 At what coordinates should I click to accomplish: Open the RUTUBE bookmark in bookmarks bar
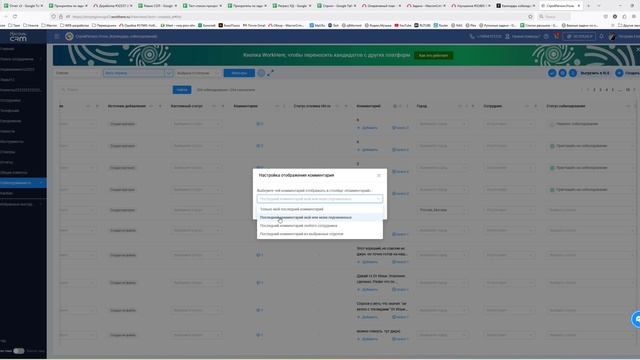pos(422,25)
